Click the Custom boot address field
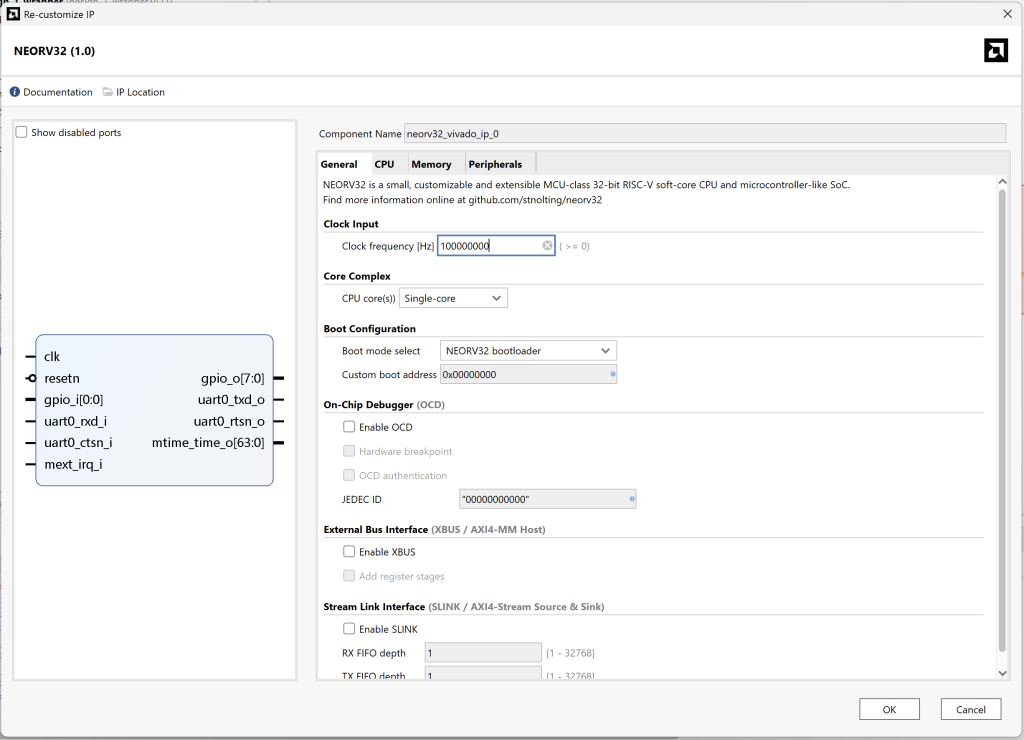Image resolution: width=1024 pixels, height=740 pixels. coord(528,374)
